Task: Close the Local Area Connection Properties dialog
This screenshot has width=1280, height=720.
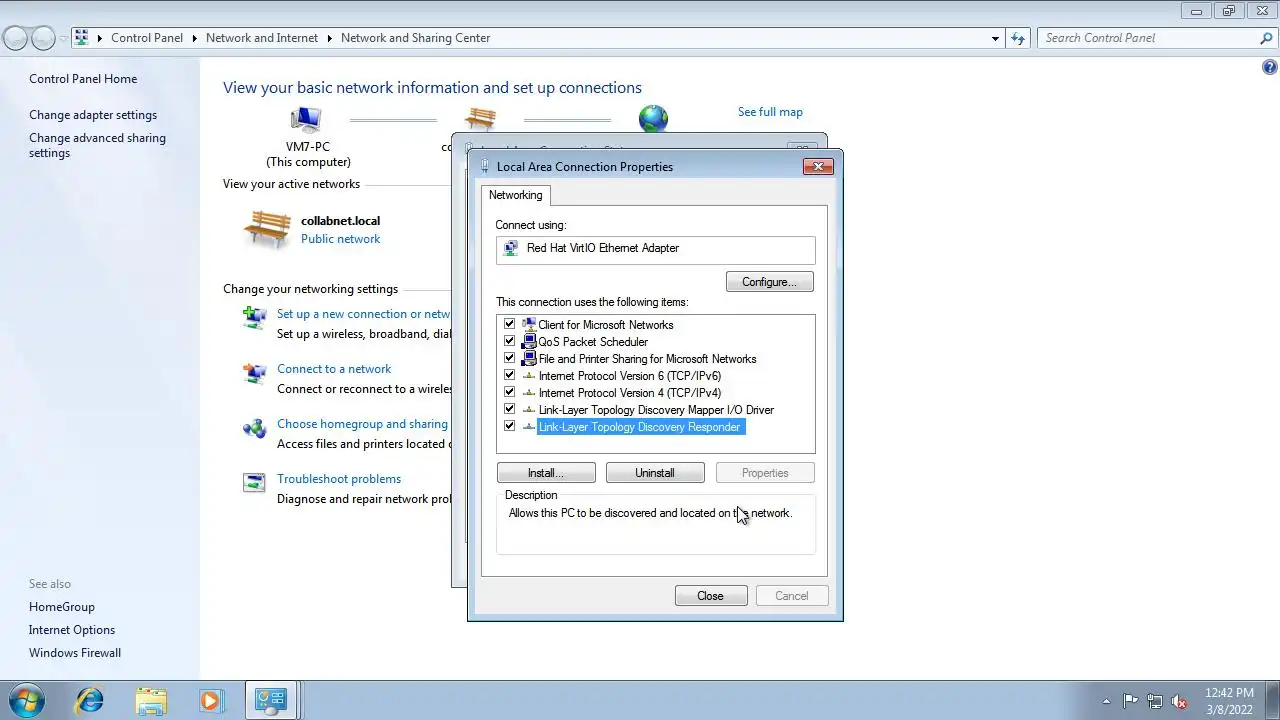Action: [x=818, y=167]
